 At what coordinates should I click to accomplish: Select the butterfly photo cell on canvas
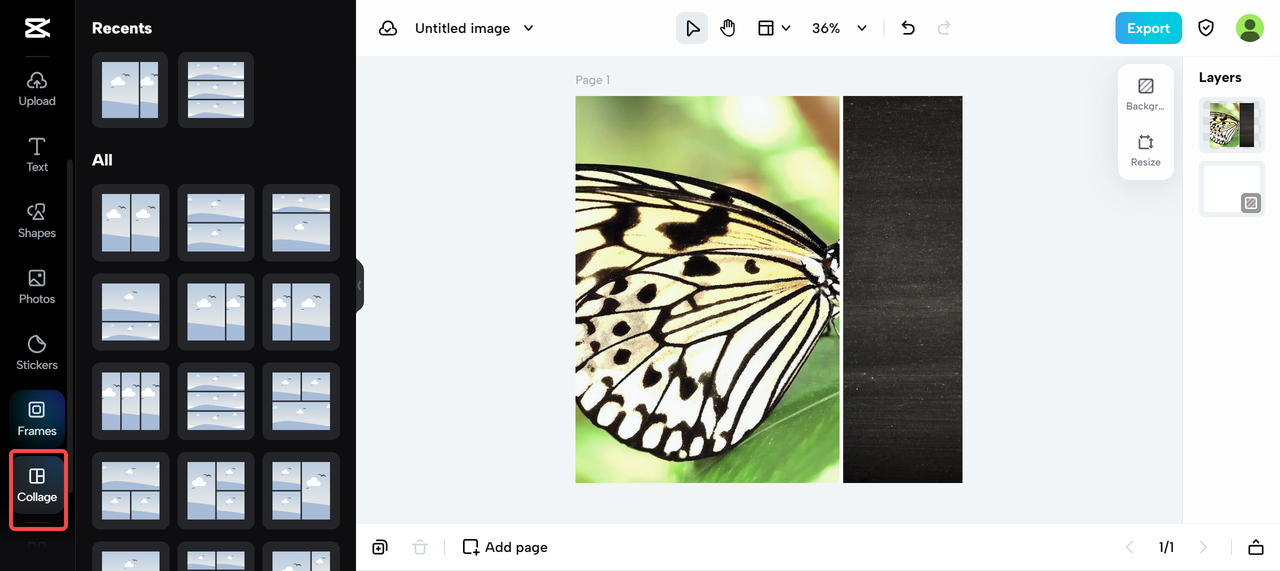click(707, 289)
